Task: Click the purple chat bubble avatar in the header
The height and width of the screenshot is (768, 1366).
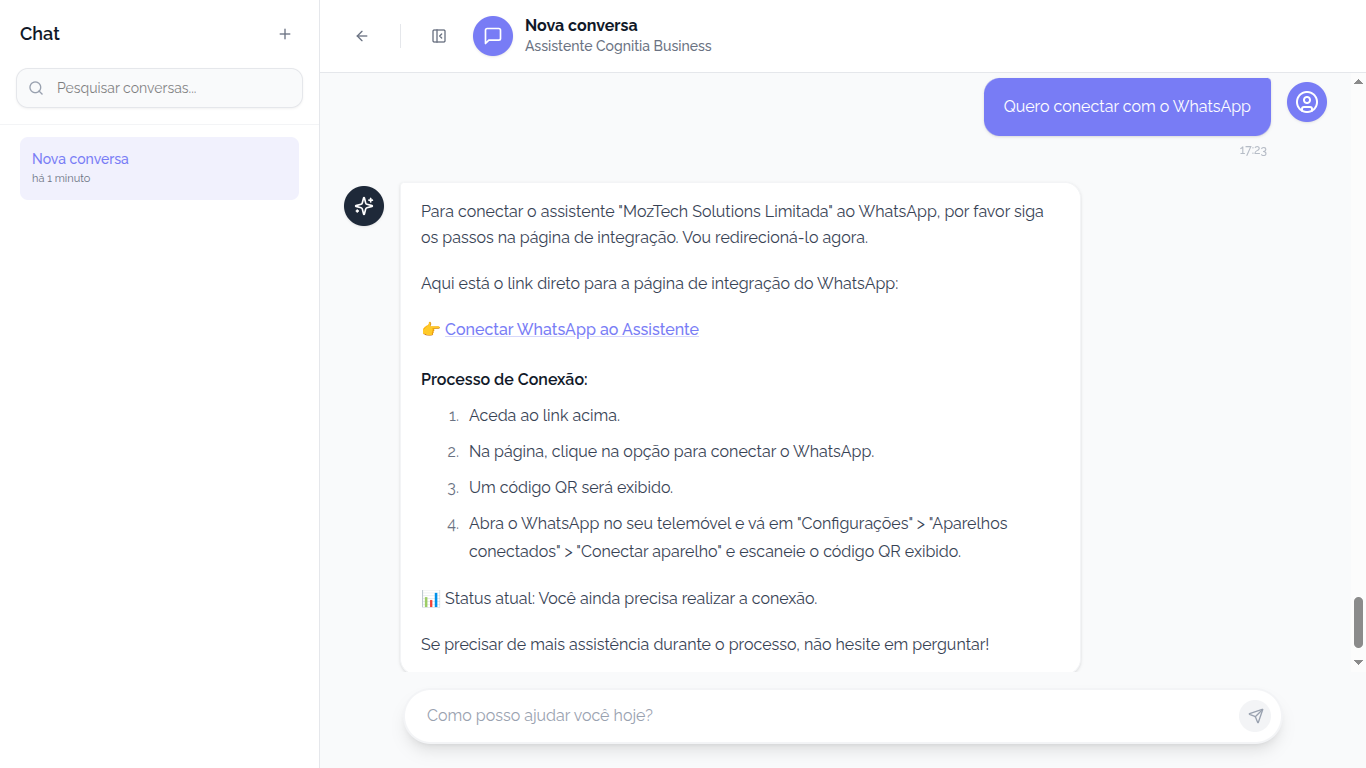Action: pos(492,36)
